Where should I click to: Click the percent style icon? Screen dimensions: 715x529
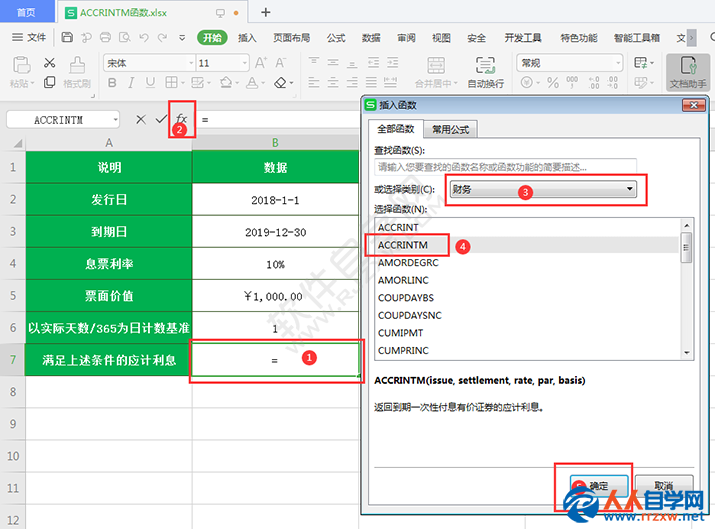553,83
